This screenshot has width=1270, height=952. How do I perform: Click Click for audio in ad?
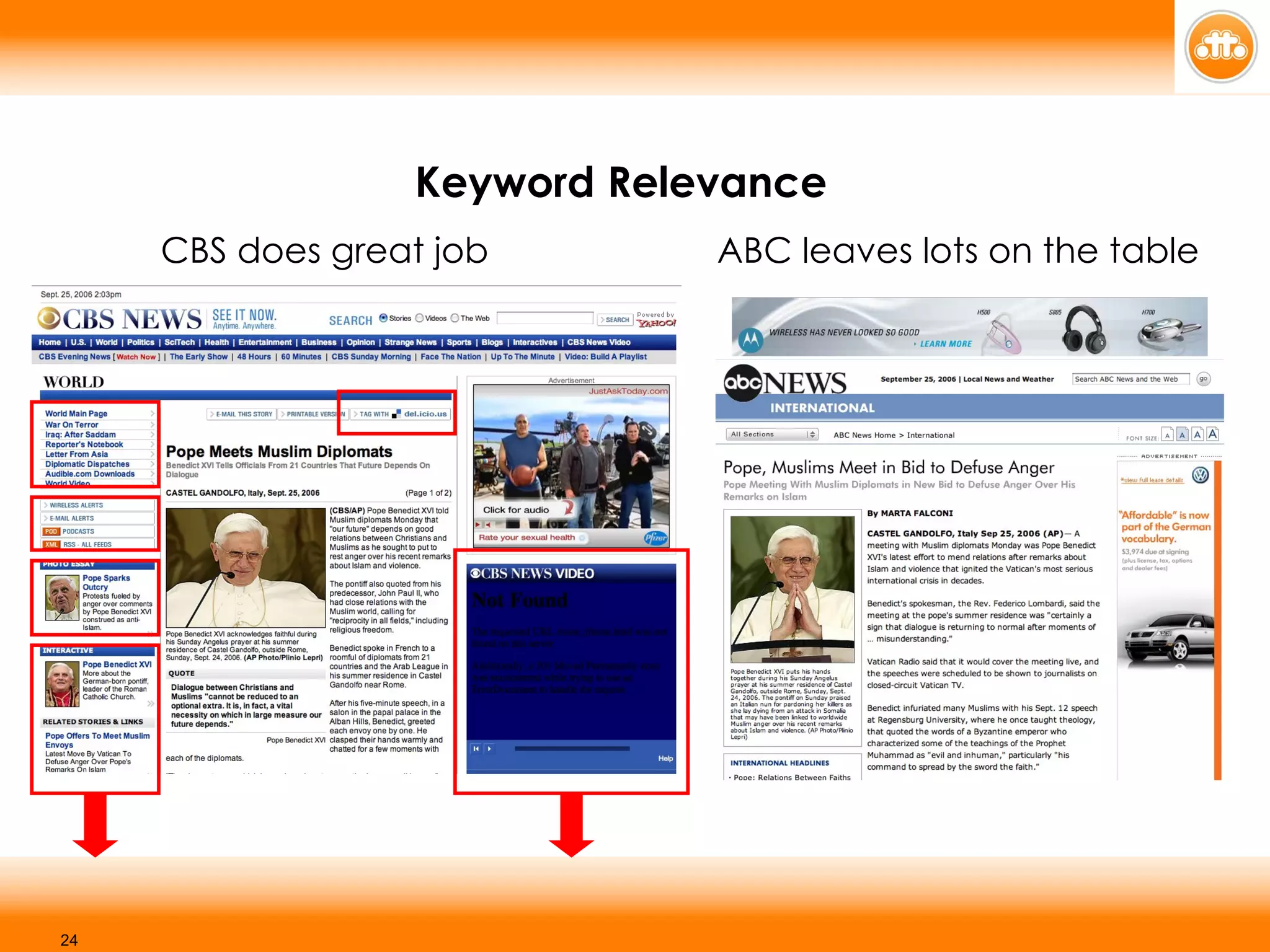point(516,510)
